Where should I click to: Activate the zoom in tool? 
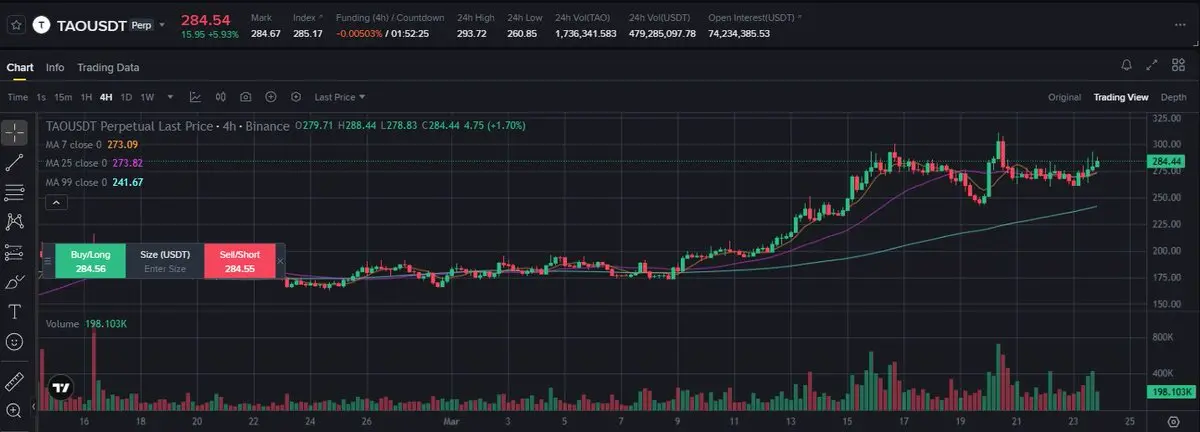coord(14,410)
